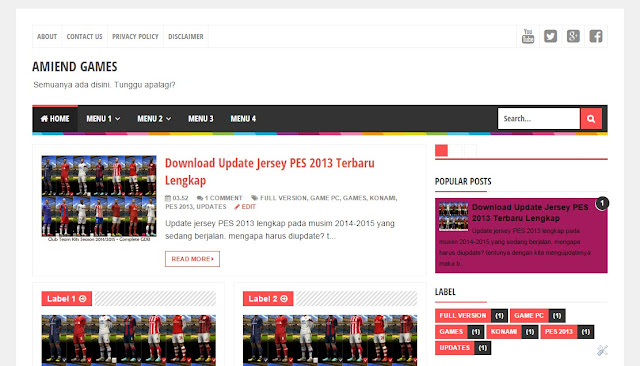Viewport: 640px width, 366px height.
Task: Open post title Download Update Jersey PES 2013
Action: pyautogui.click(x=269, y=171)
